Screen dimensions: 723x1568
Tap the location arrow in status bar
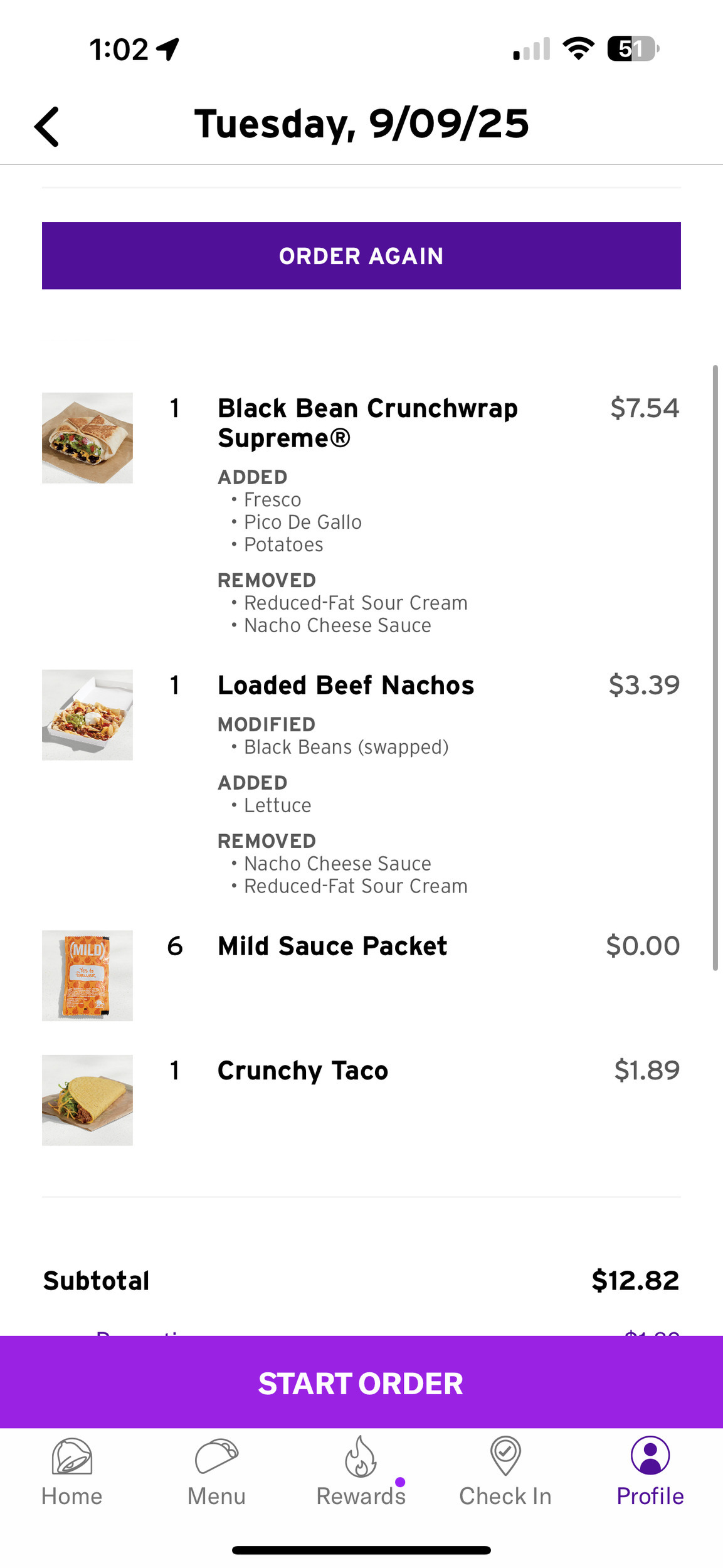tap(168, 49)
